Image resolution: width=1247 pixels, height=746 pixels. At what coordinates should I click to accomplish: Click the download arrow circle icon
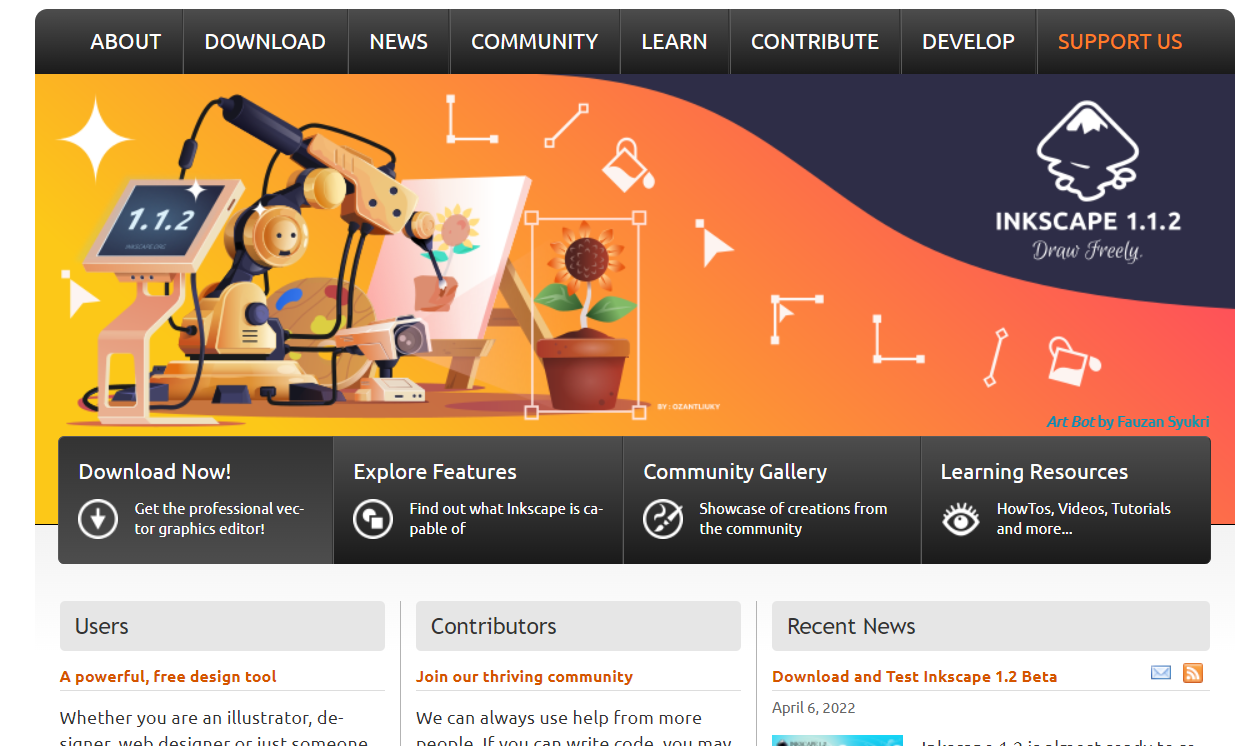[98, 518]
